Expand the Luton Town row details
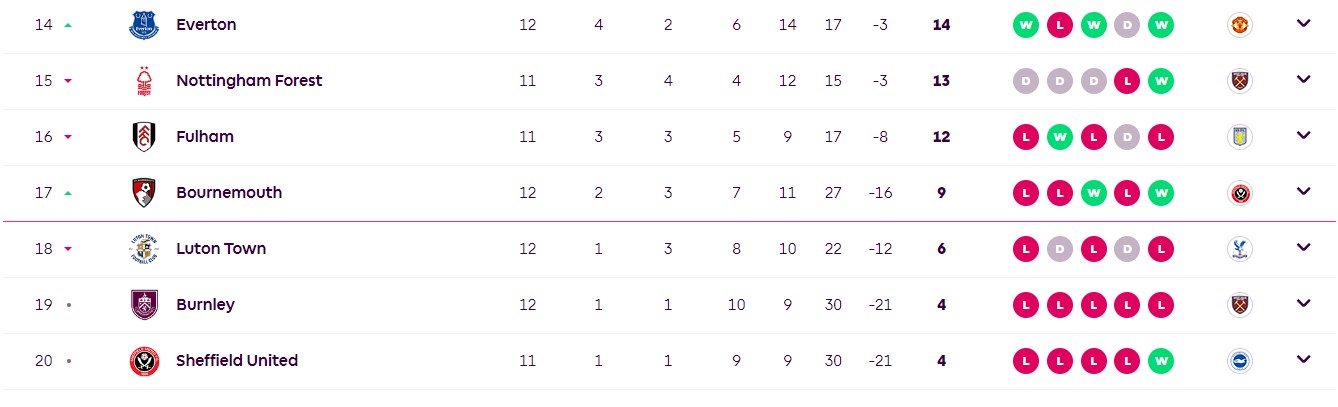 point(1303,248)
